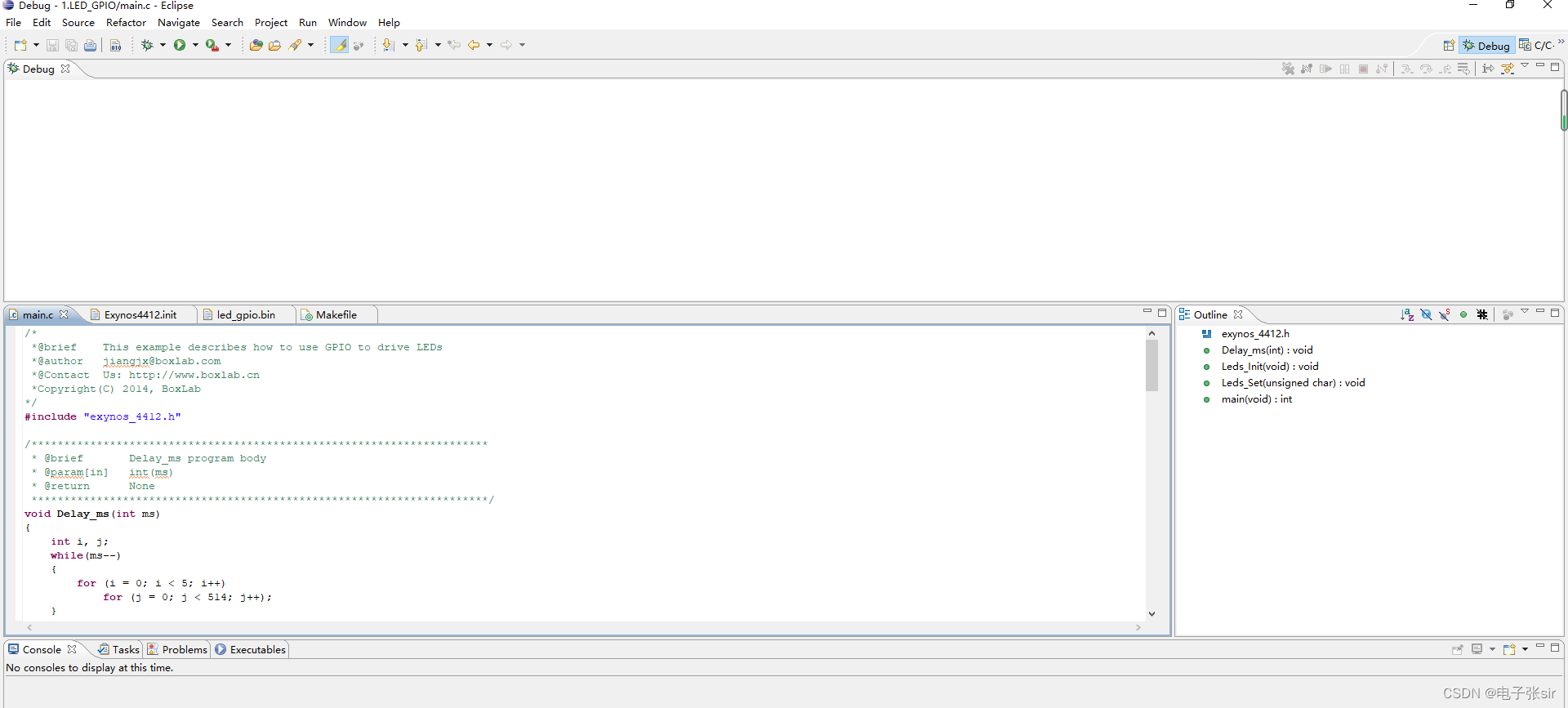Viewport: 1568px width, 708px height.
Task: Close the main.c editor tab
Action: tap(64, 314)
